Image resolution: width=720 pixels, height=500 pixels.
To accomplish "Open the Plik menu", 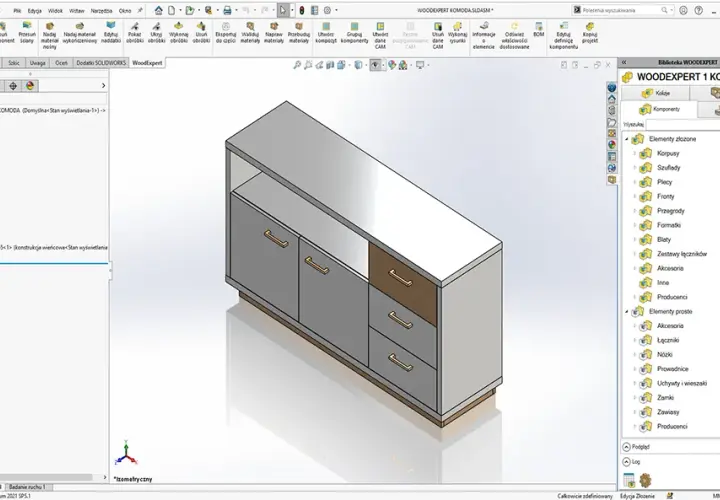I will click(x=17, y=11).
